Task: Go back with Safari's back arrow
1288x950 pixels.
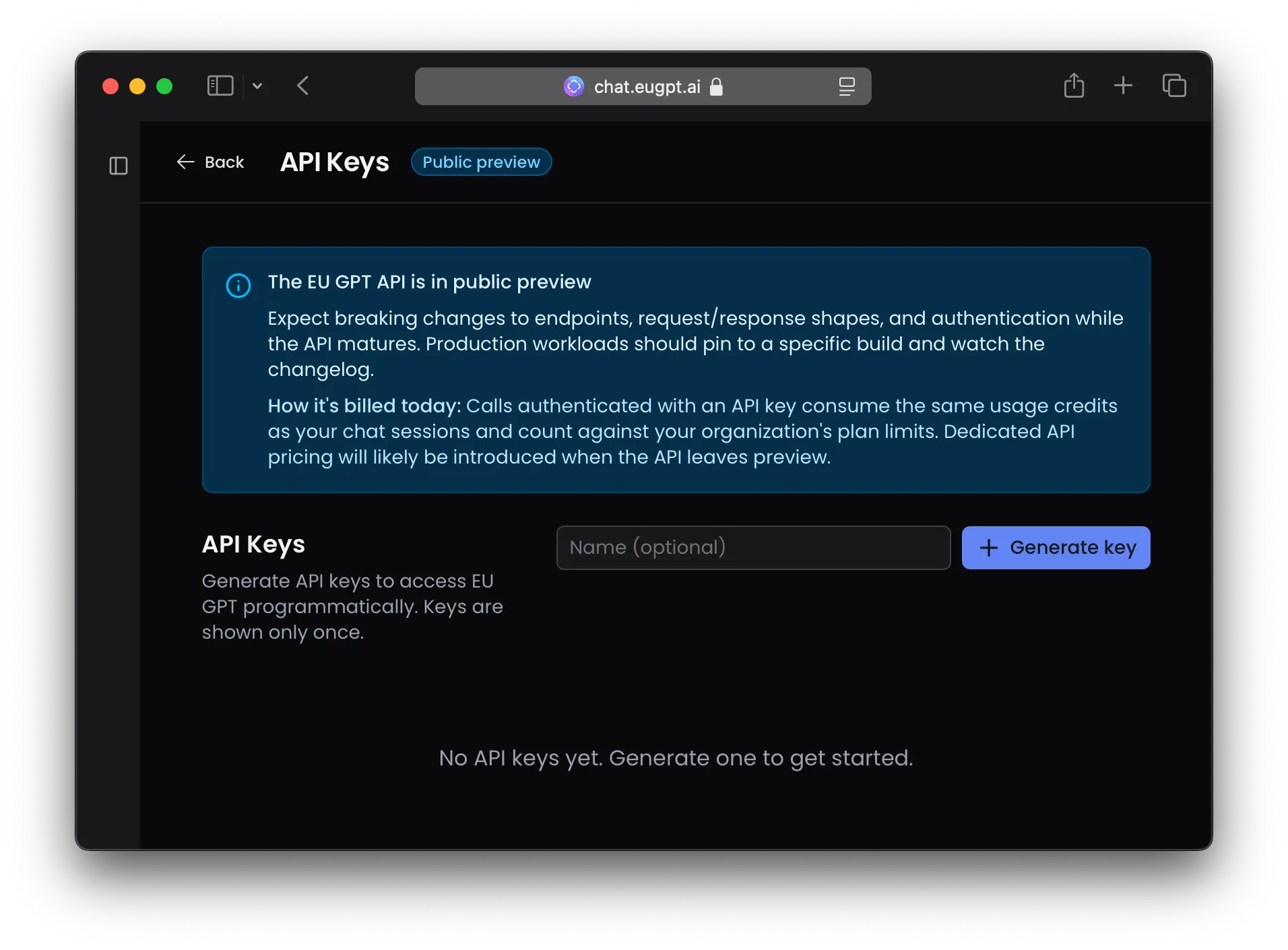Action: tap(303, 86)
